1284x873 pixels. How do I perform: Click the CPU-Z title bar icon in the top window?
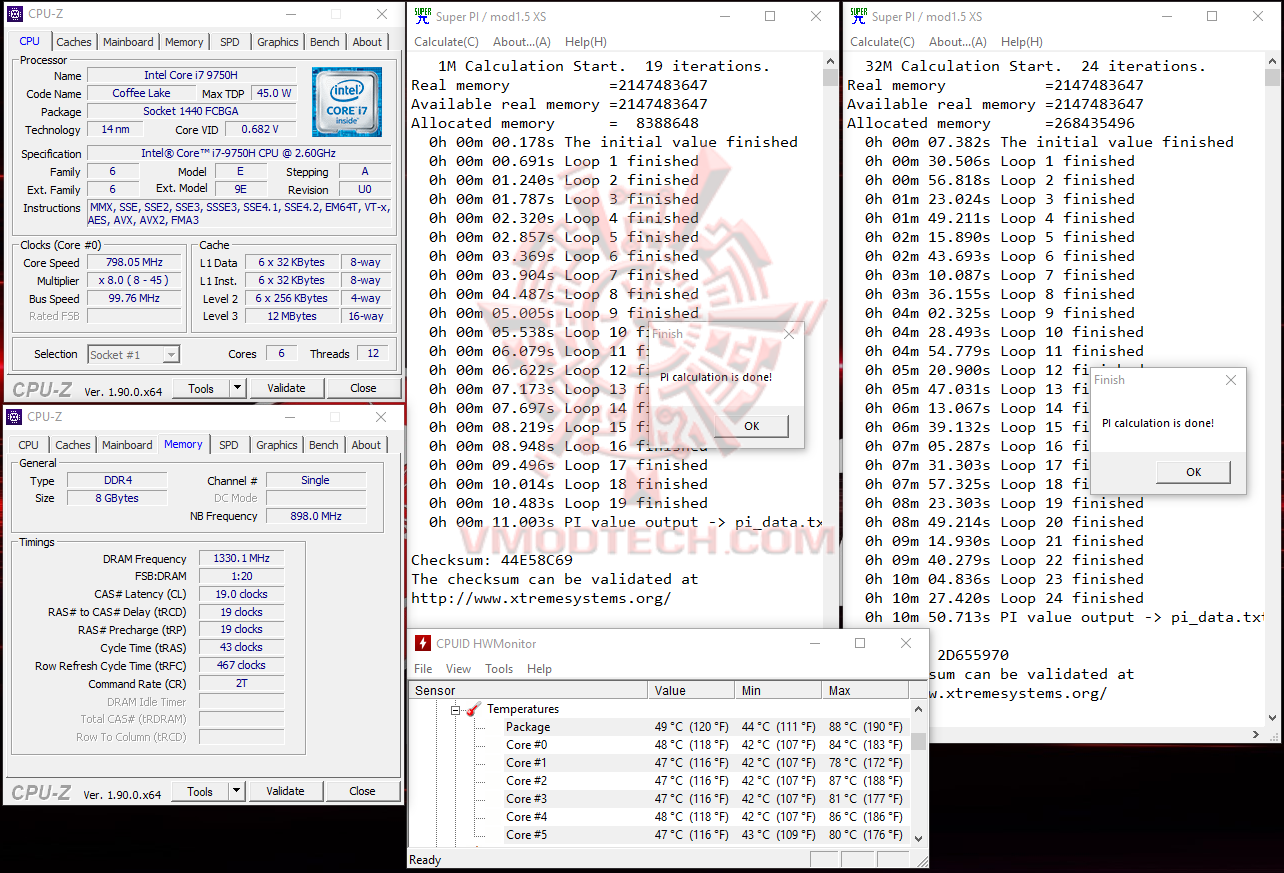15,14
